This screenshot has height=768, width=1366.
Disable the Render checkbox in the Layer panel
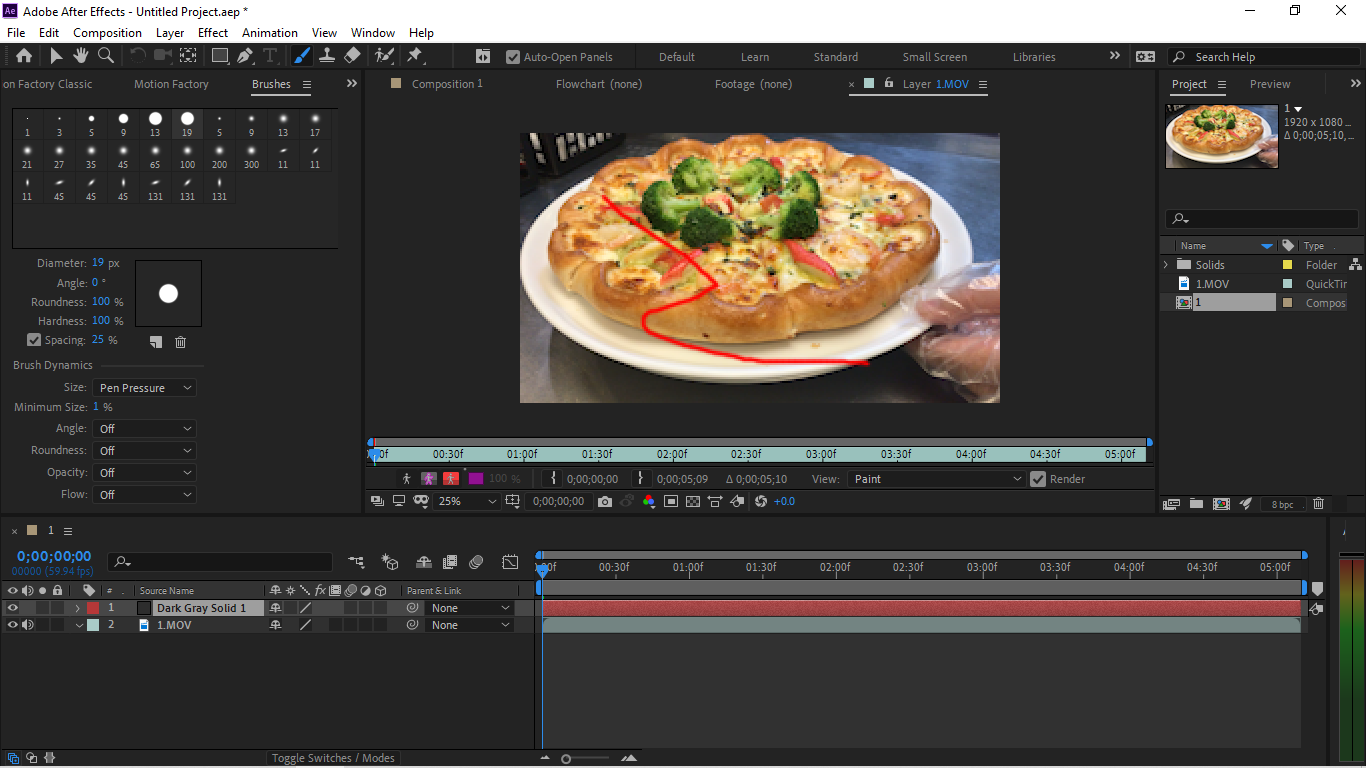[x=1038, y=478]
